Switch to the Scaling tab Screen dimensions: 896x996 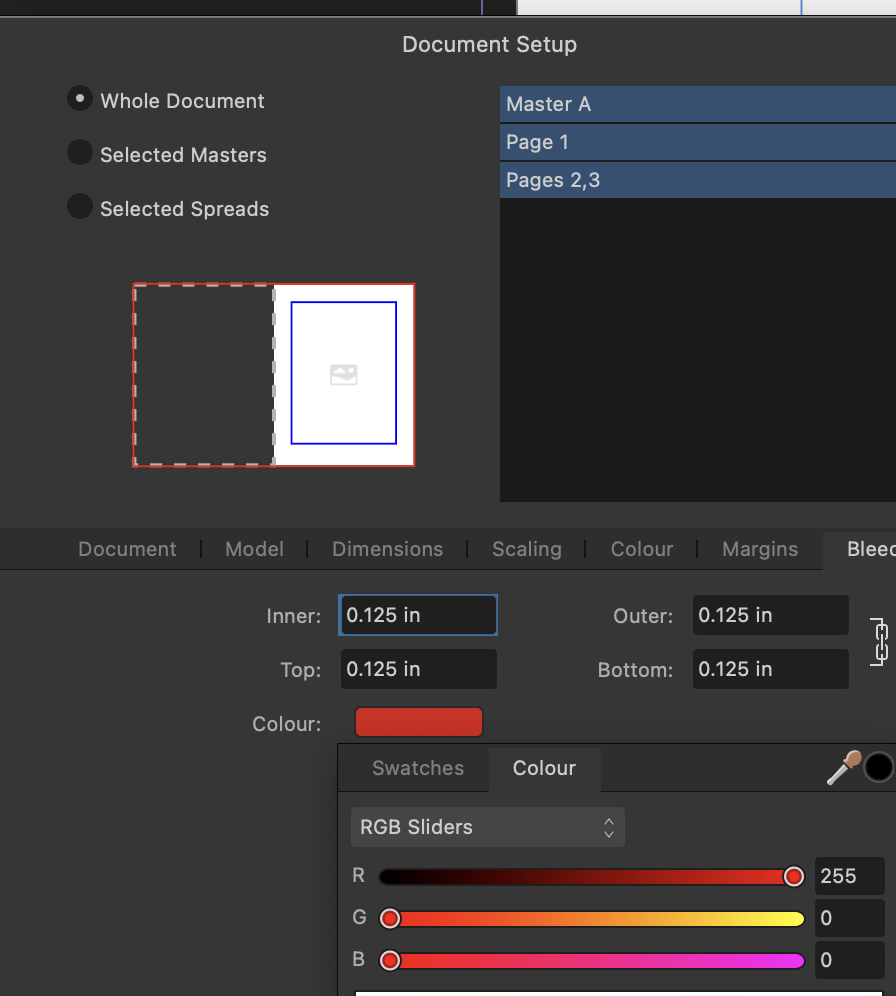(526, 549)
